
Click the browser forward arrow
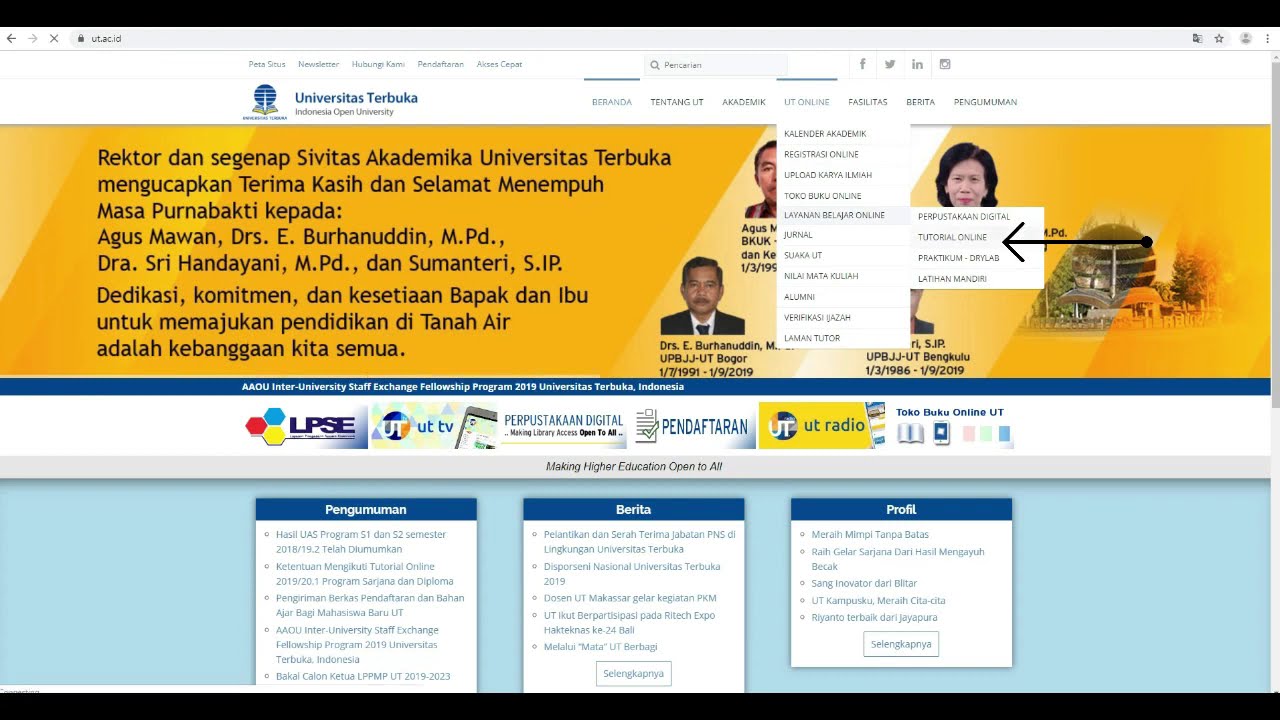click(32, 38)
